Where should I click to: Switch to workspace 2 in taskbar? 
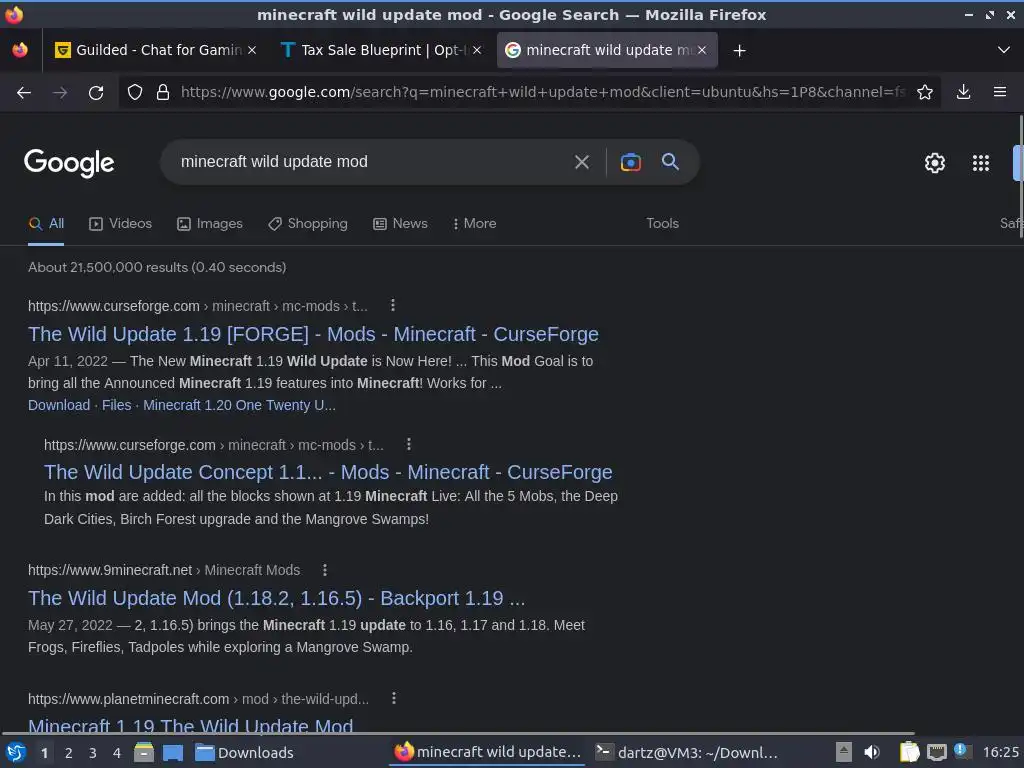(x=69, y=753)
